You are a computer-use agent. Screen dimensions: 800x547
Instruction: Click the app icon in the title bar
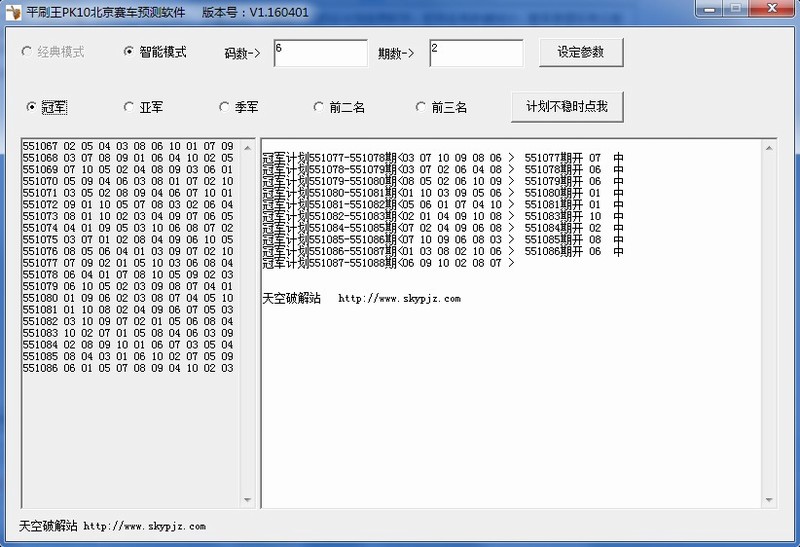point(13,12)
